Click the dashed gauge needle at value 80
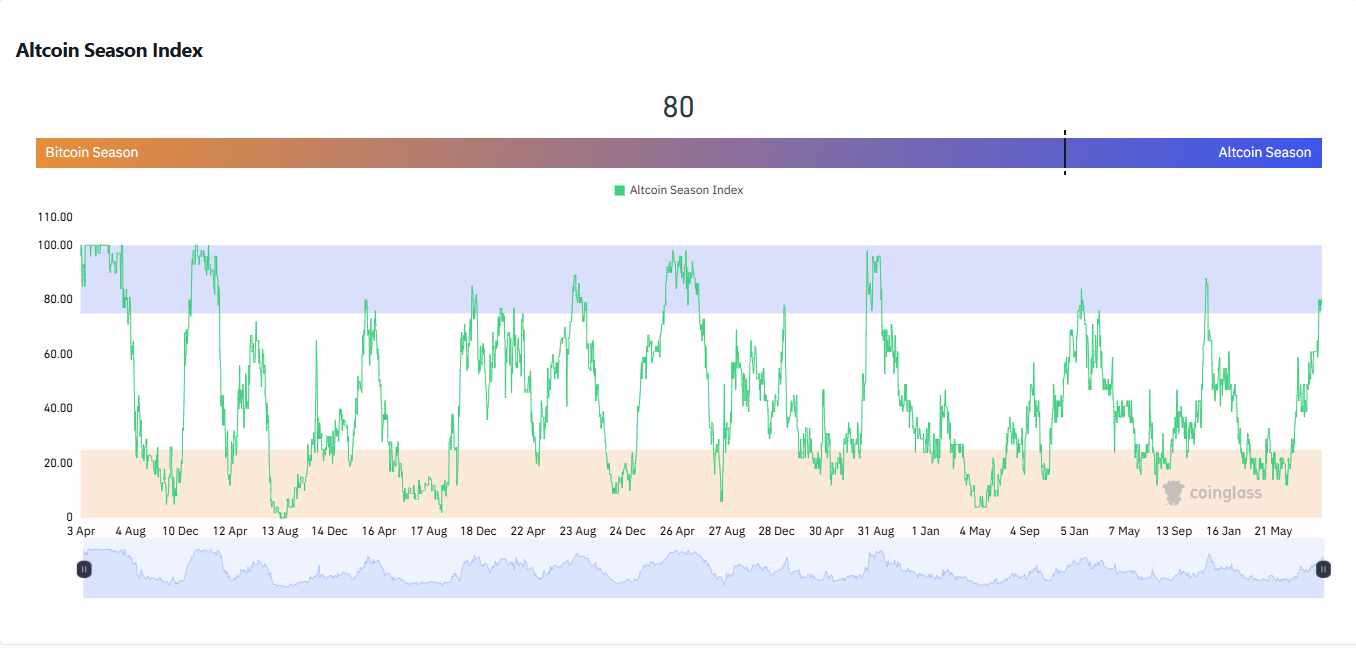This screenshot has width=1356, height=648. 1065,152
